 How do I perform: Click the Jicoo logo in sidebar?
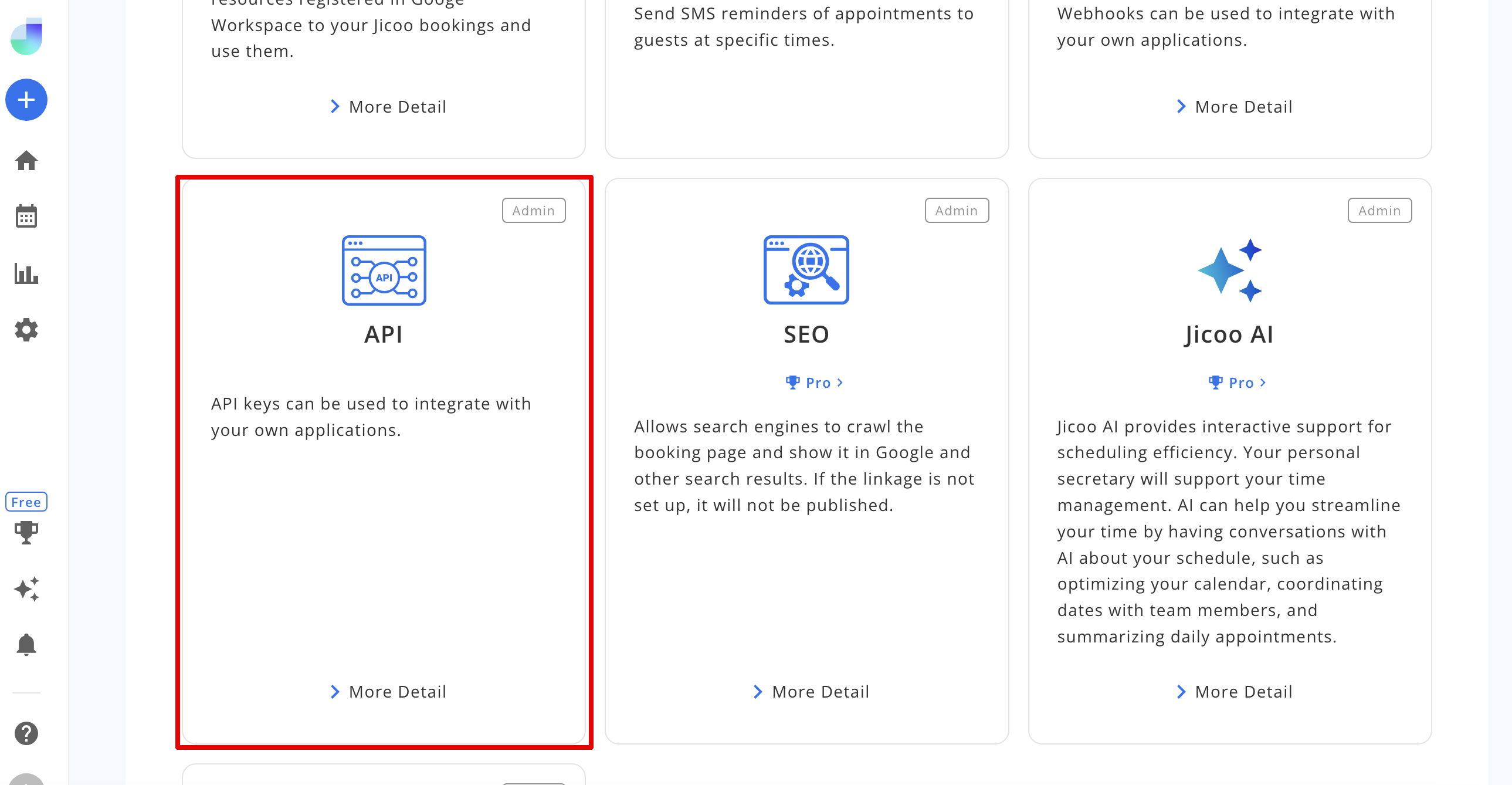click(x=26, y=36)
